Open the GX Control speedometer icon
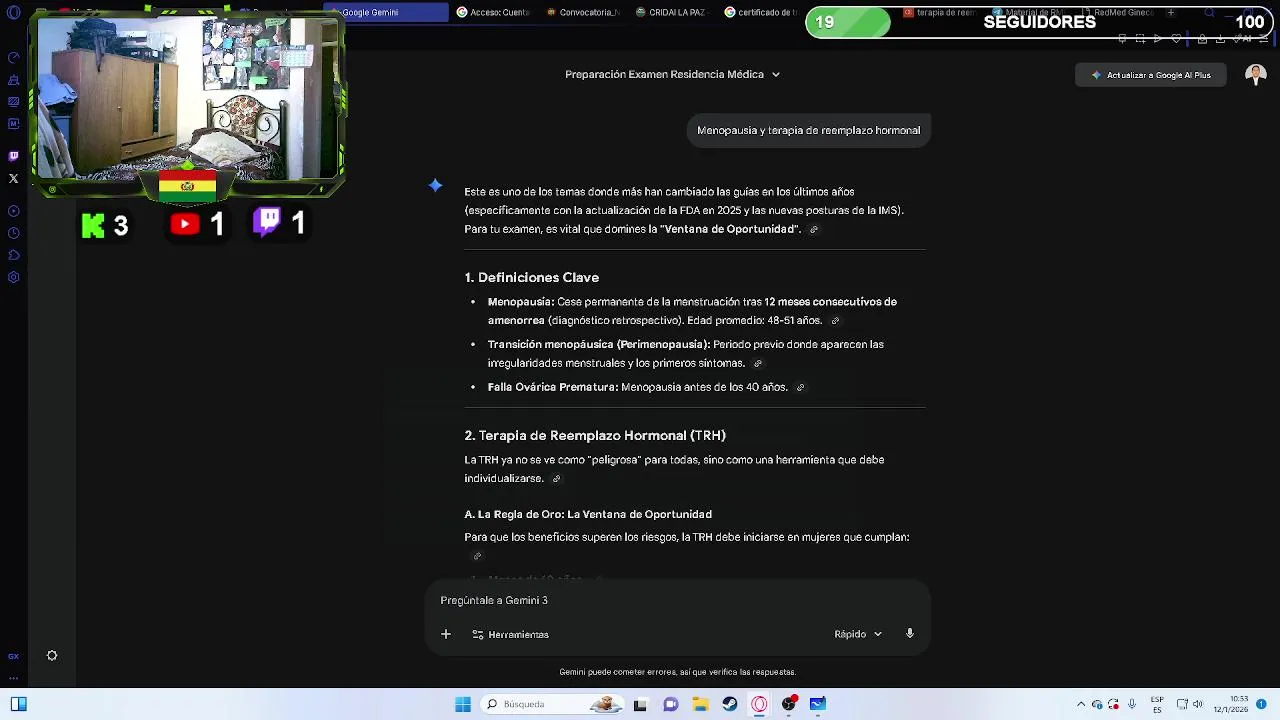 [13, 58]
